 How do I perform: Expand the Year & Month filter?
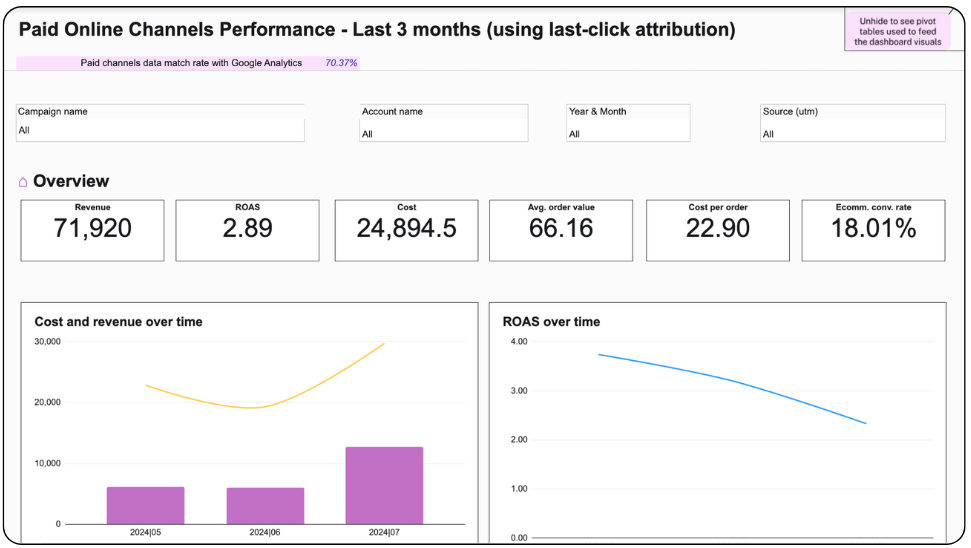pos(627,133)
